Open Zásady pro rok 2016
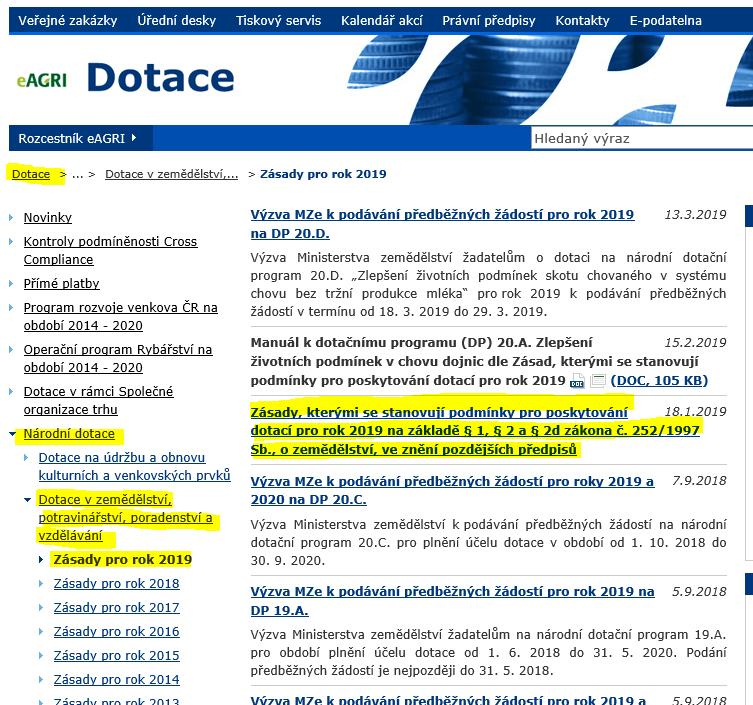This screenshot has height=705, width=753. 116,632
